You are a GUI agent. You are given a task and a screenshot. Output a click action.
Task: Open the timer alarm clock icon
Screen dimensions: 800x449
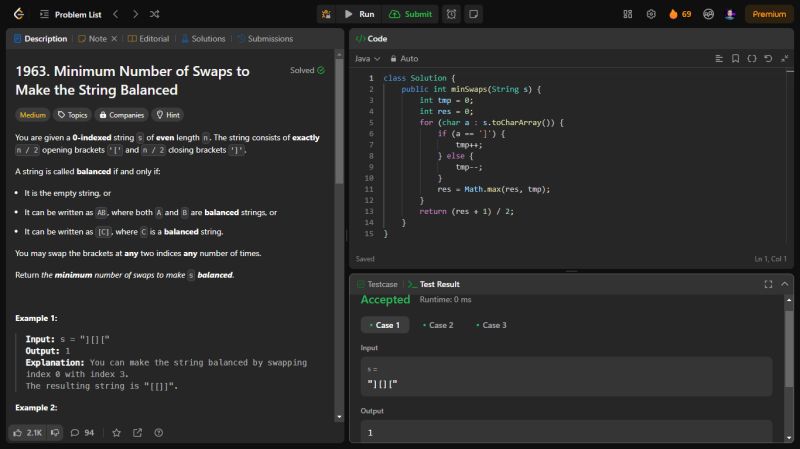click(x=452, y=14)
